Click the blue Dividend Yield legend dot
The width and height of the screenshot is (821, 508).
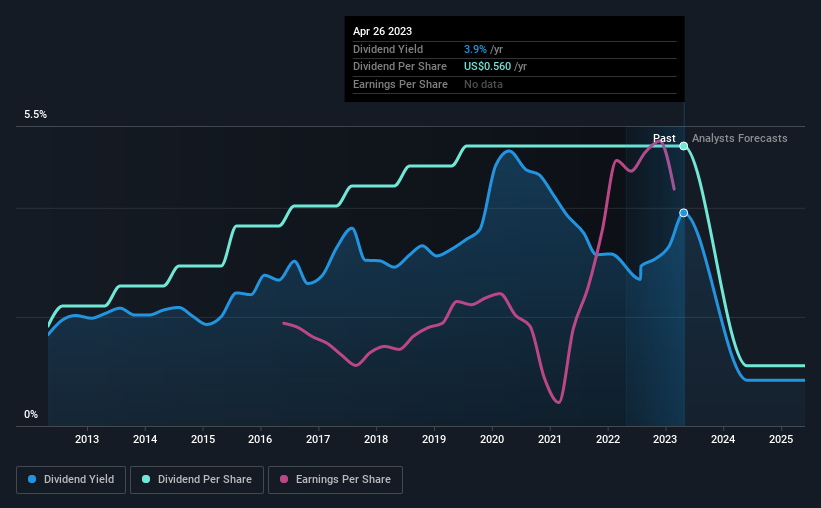tap(32, 479)
